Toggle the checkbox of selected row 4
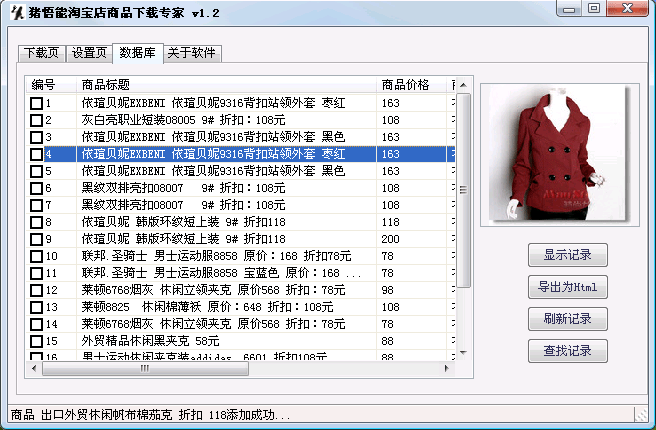 point(36,154)
